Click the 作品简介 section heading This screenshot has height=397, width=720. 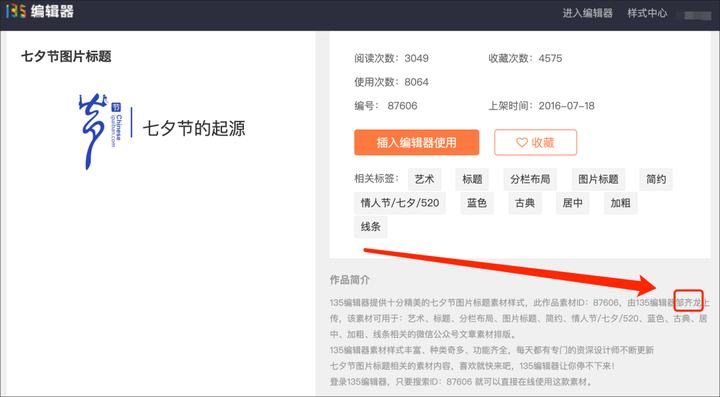tap(349, 280)
